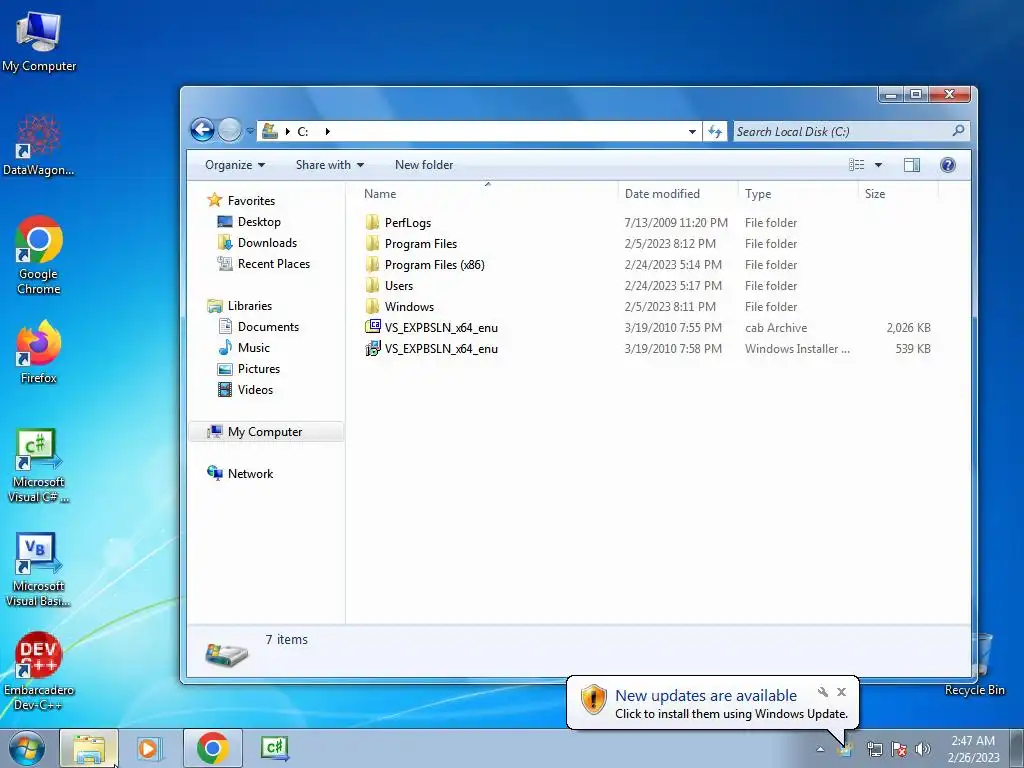The height and width of the screenshot is (768, 1024).
Task: Go back in Explorer navigation
Action: pos(202,131)
